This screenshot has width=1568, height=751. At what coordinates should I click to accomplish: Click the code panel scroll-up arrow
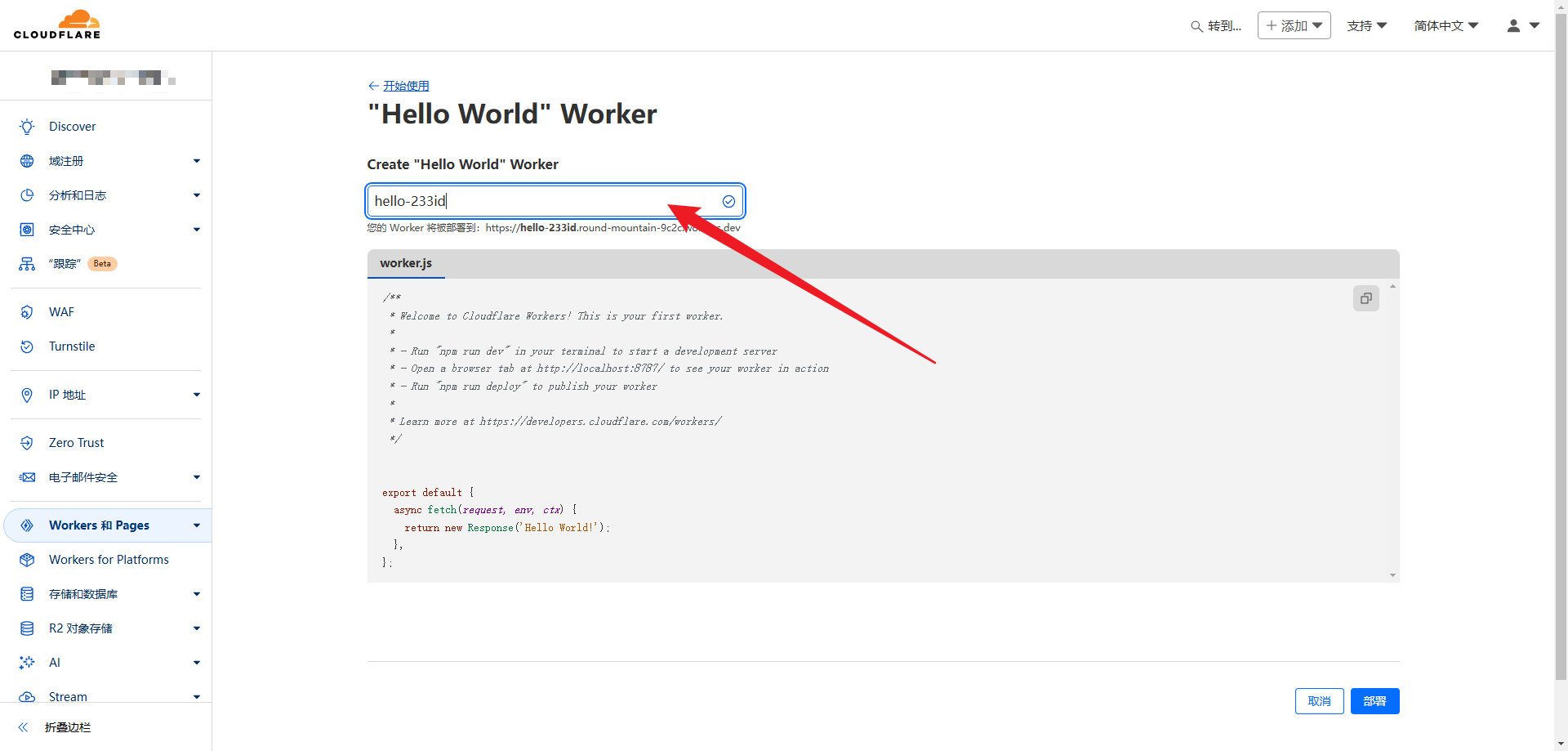pyautogui.click(x=1392, y=286)
